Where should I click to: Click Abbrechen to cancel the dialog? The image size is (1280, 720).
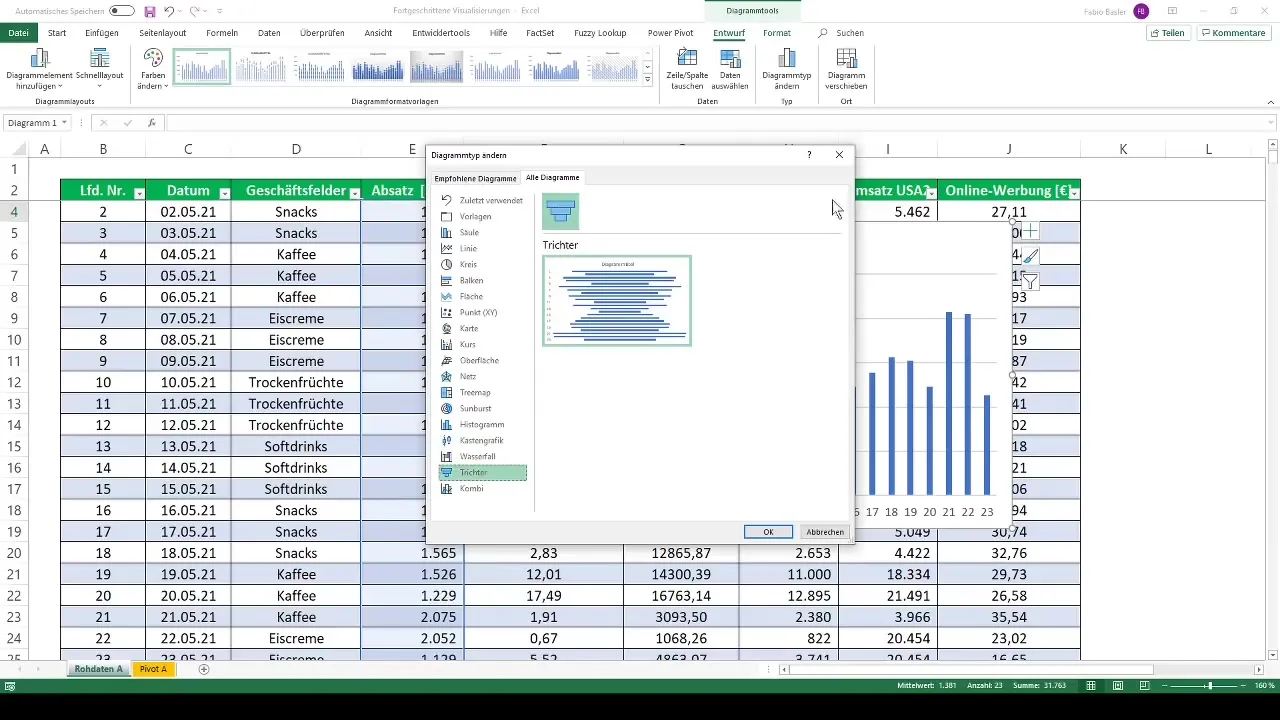point(825,532)
